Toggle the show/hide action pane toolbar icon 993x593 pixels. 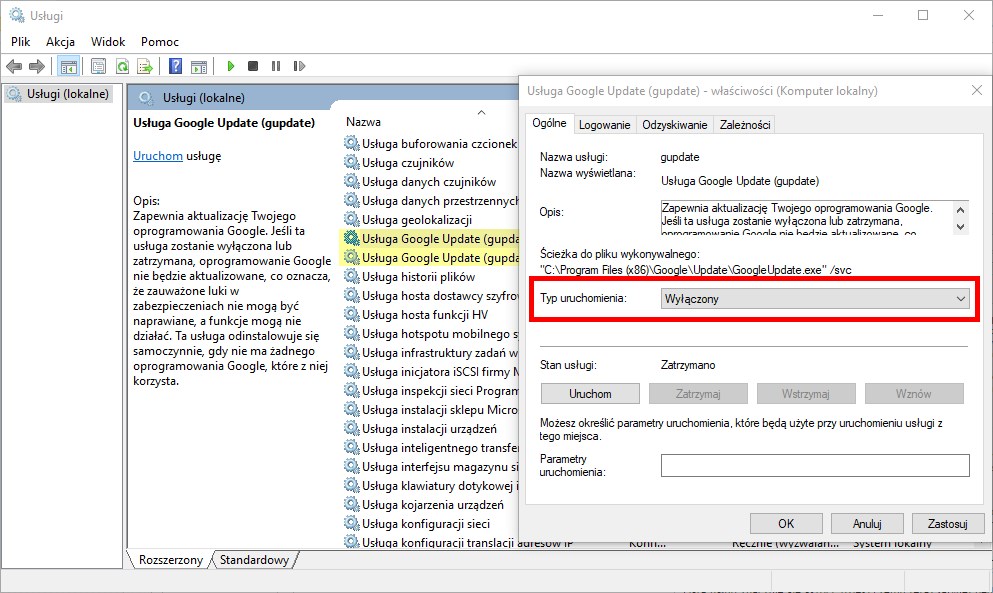(199, 66)
